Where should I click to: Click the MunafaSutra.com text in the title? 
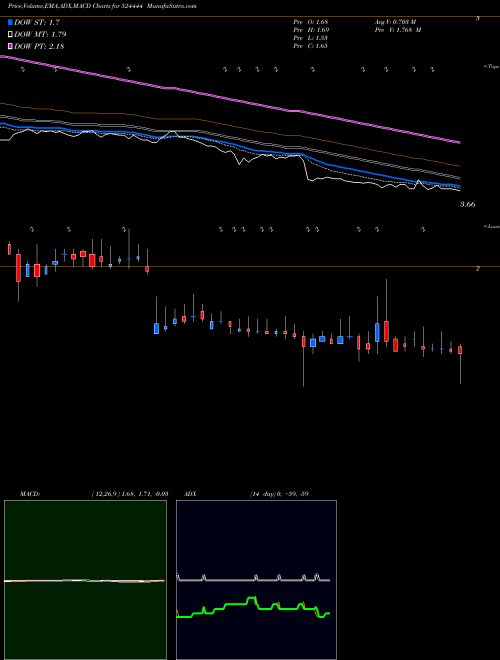(x=173, y=7)
